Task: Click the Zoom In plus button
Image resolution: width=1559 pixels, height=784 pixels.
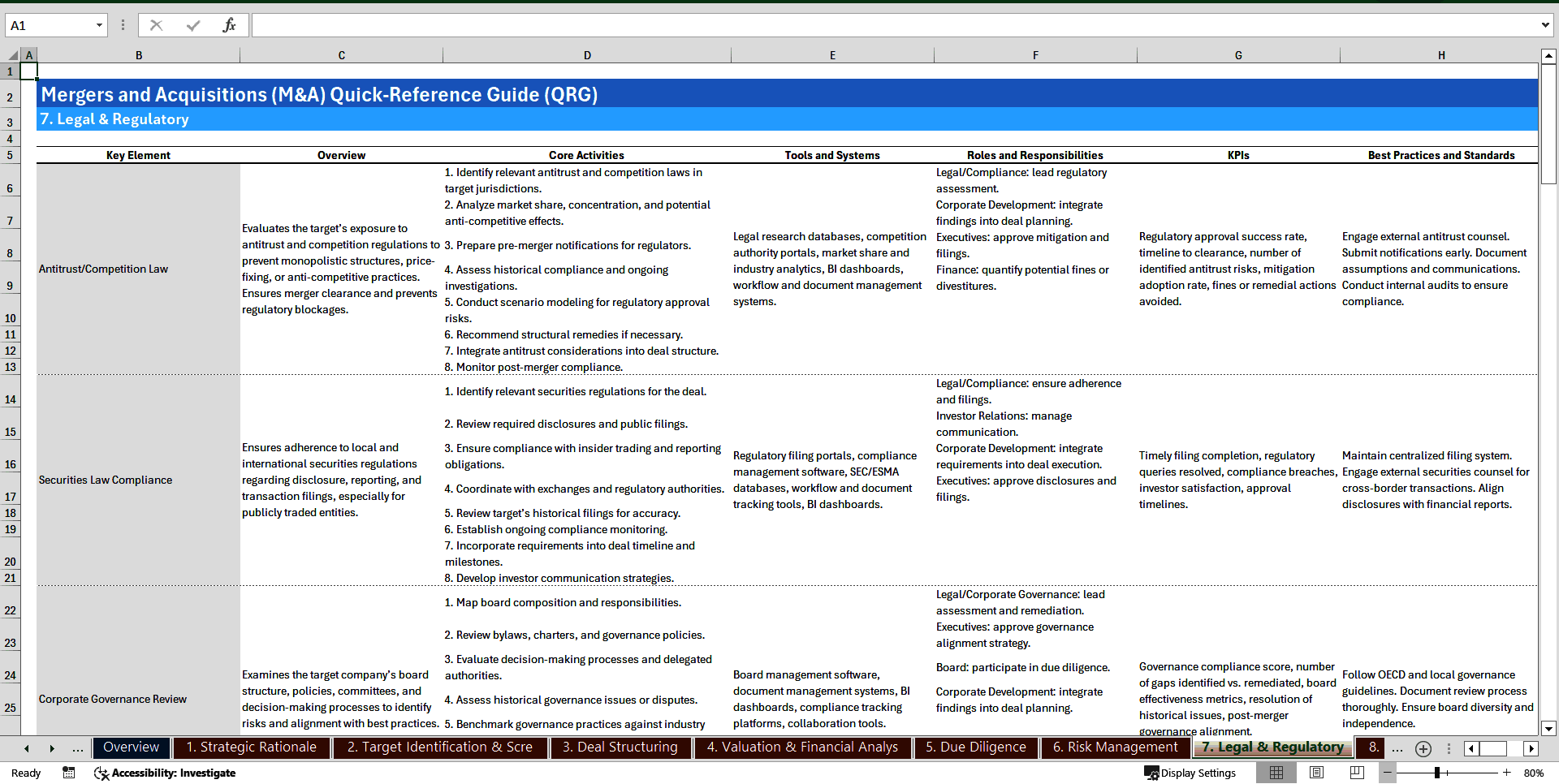Action: pyautogui.click(x=1506, y=773)
